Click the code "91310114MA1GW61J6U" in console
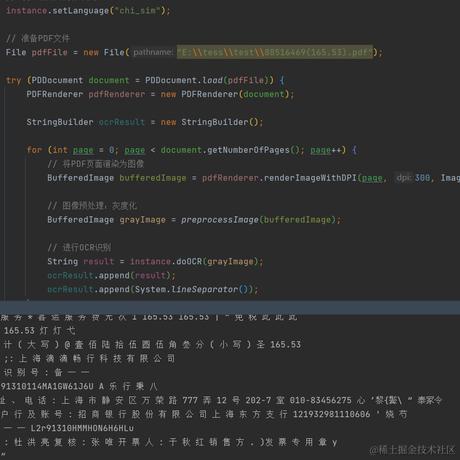 coord(47,386)
